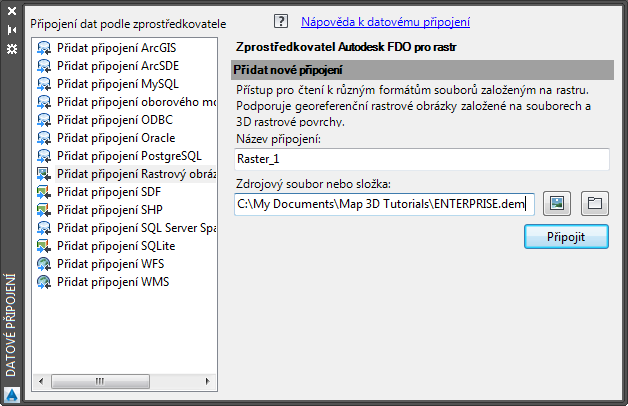
Task: Click the WFS connection icon
Action: (44, 264)
